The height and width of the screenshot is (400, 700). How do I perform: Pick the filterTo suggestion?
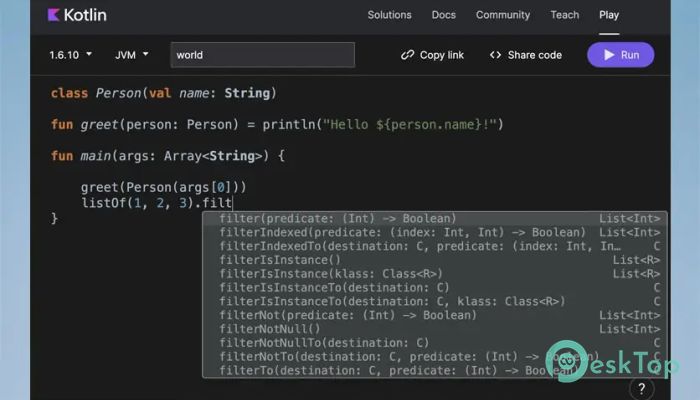435,371
